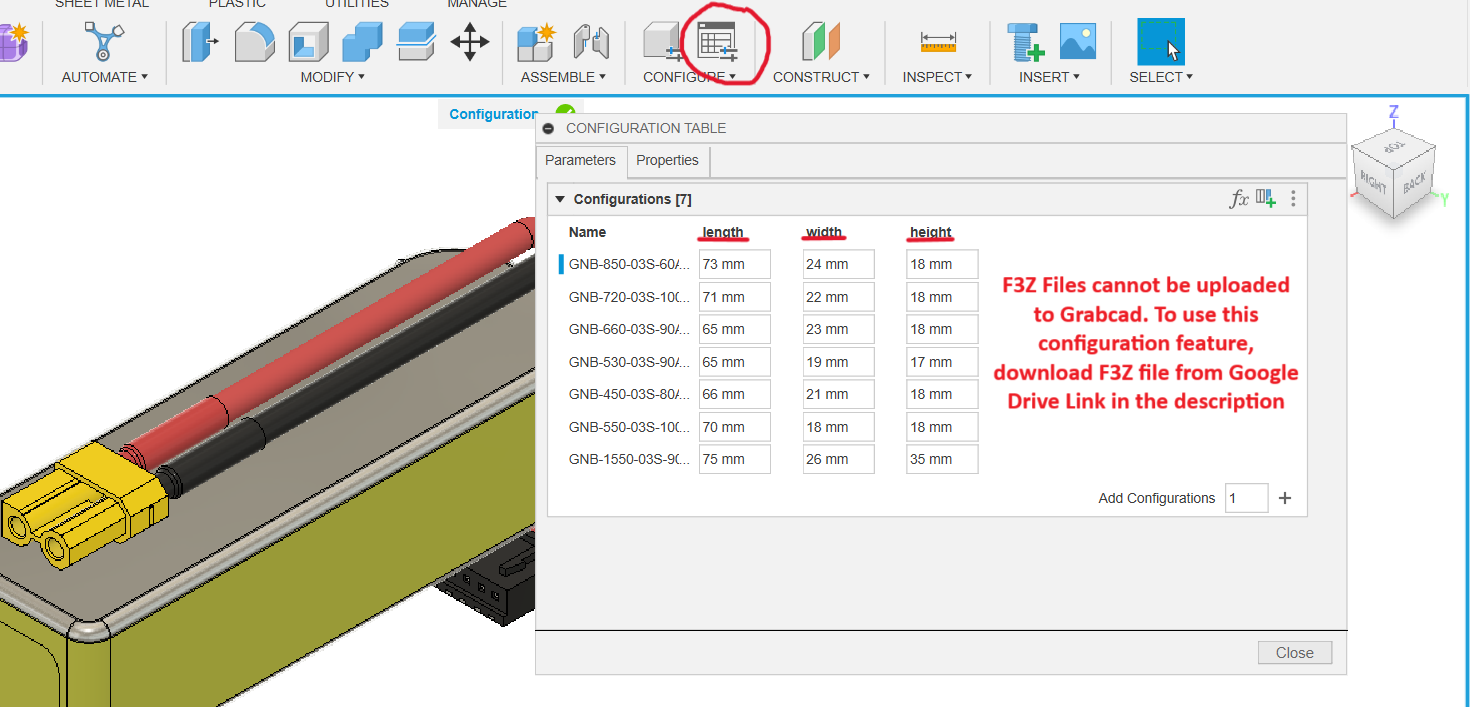Open the INSPECT dropdown menu
The image size is (1470, 707).
tap(937, 77)
